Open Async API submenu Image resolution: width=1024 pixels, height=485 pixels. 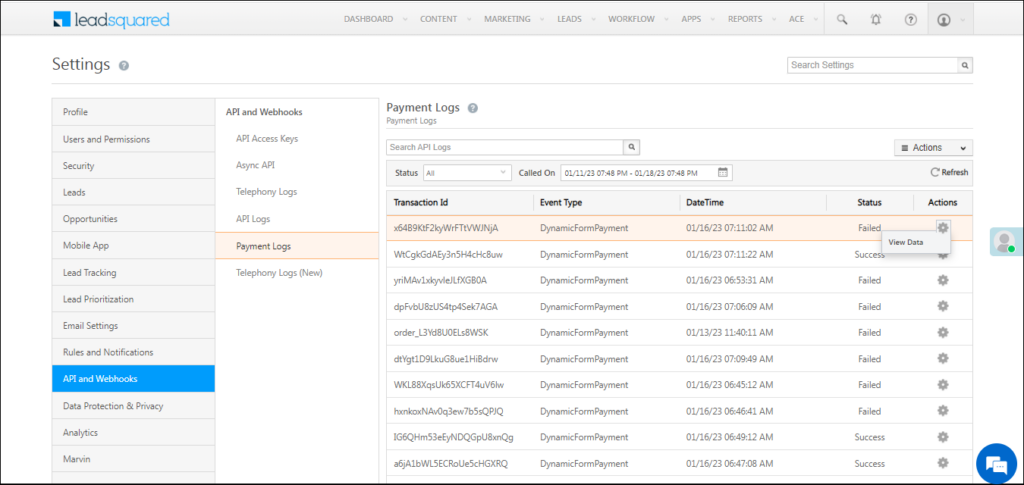(255, 165)
